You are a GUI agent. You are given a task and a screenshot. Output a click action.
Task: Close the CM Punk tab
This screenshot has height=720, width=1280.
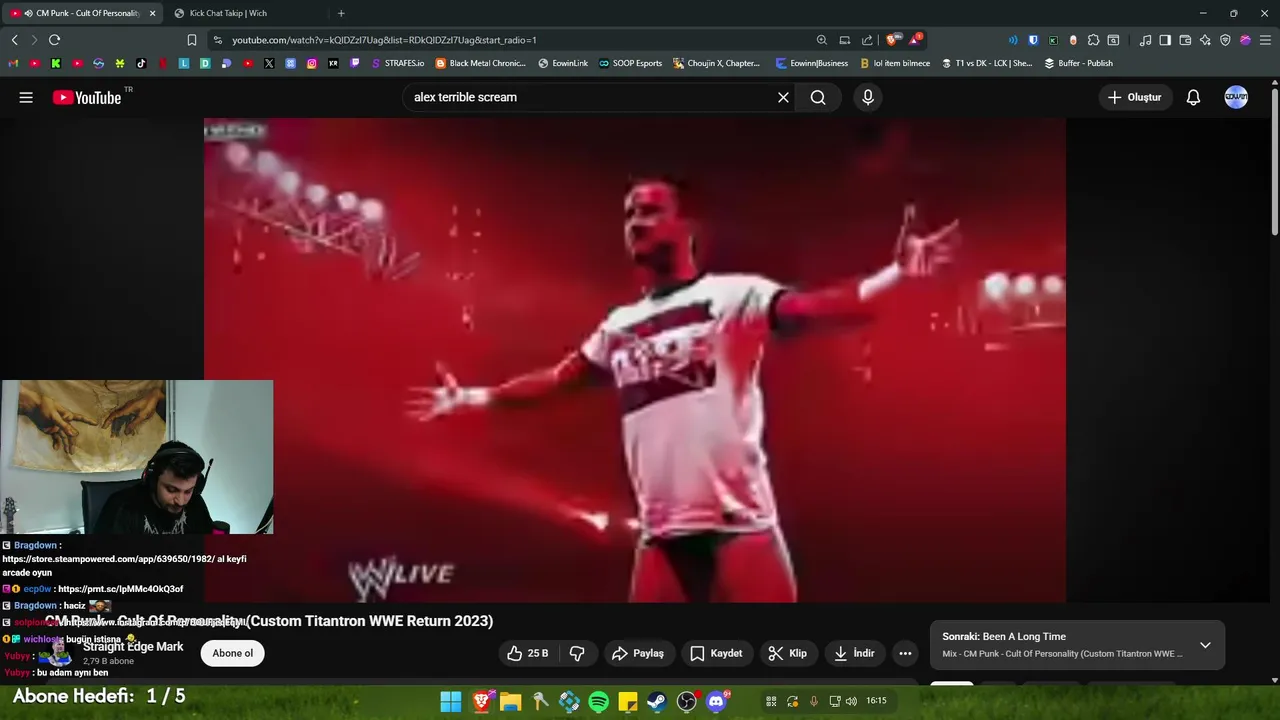coord(152,13)
